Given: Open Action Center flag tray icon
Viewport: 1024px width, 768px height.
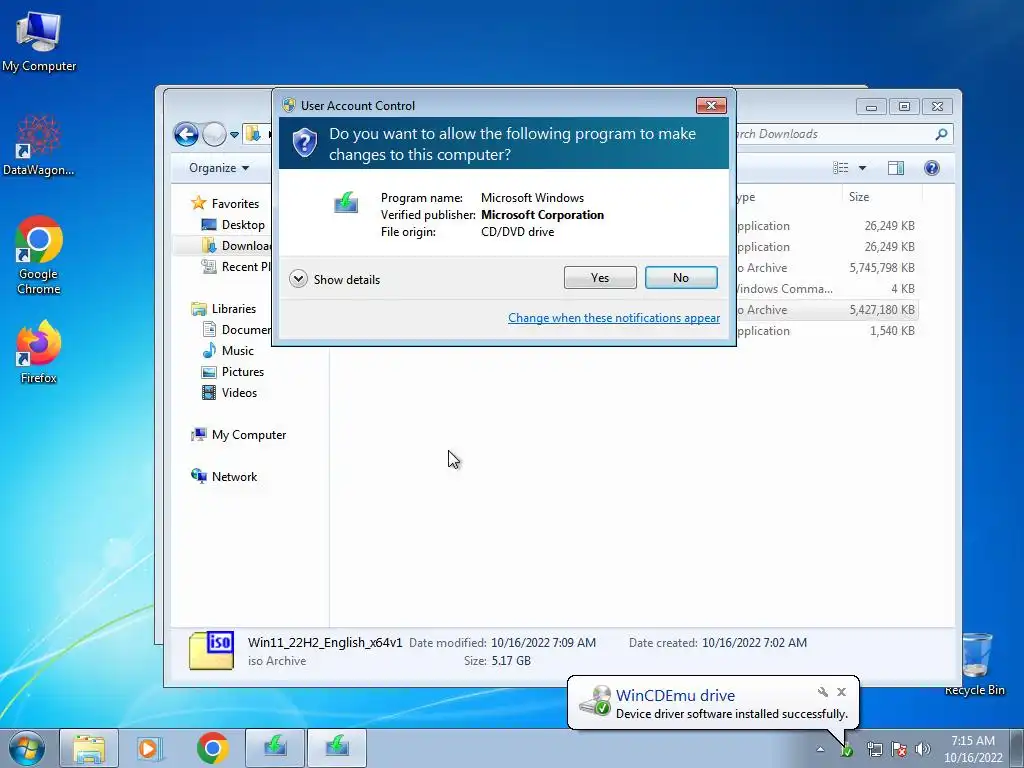Looking at the screenshot, I should (899, 749).
